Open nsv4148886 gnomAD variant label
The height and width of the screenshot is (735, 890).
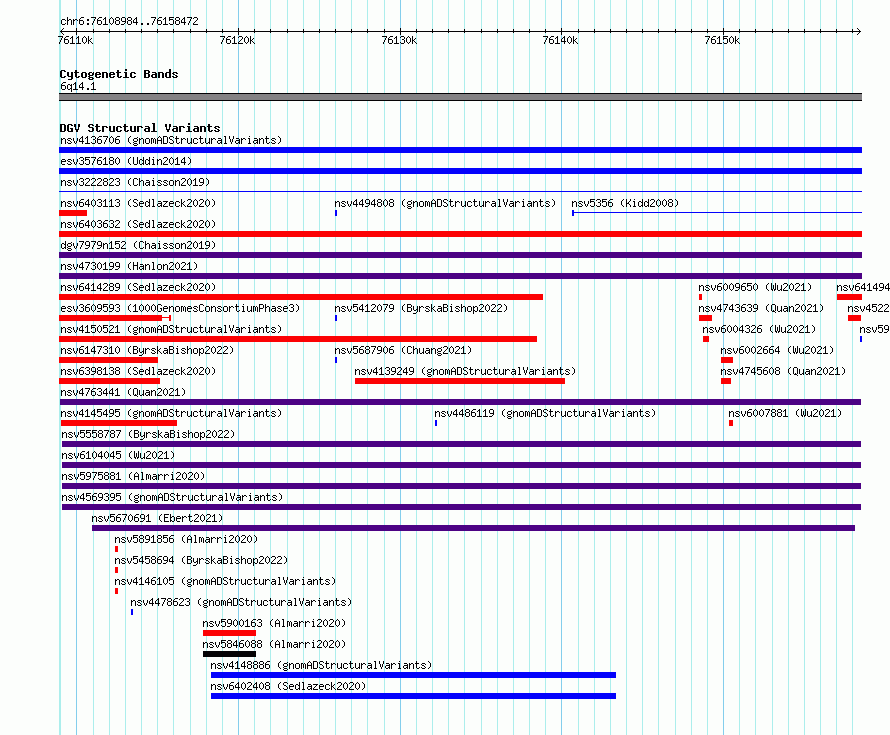tap(321, 665)
